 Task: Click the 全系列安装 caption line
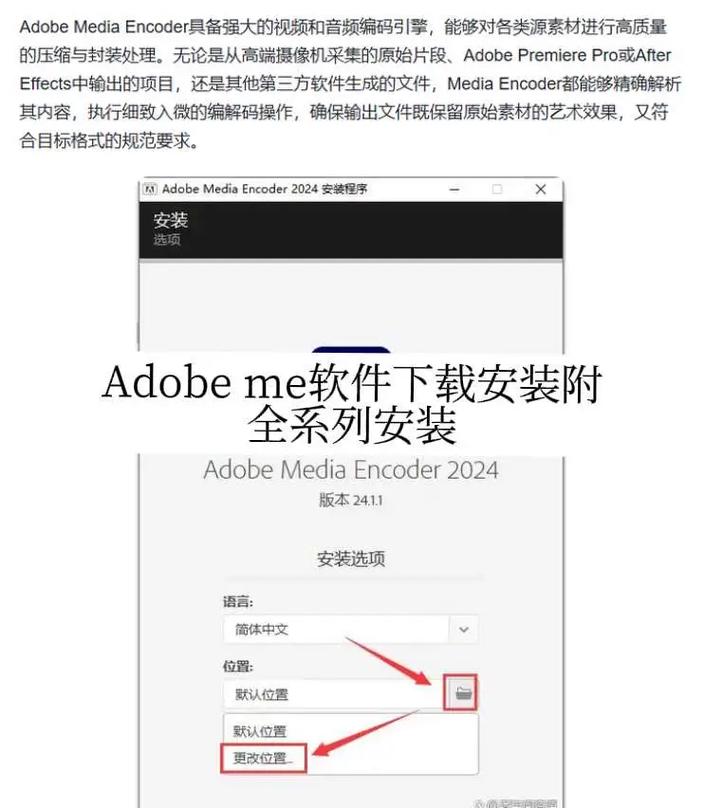tap(352, 425)
